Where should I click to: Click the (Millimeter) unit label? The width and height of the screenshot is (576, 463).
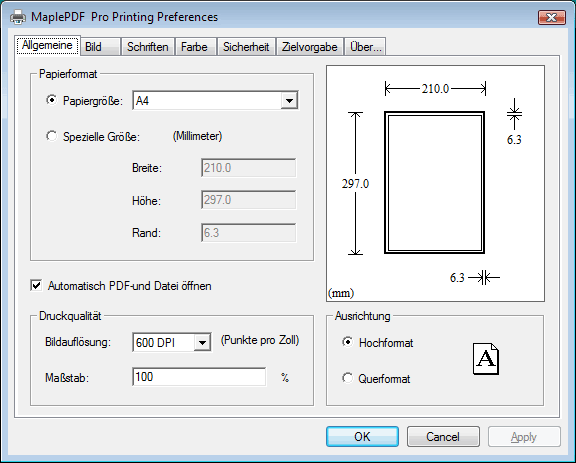click(197, 136)
